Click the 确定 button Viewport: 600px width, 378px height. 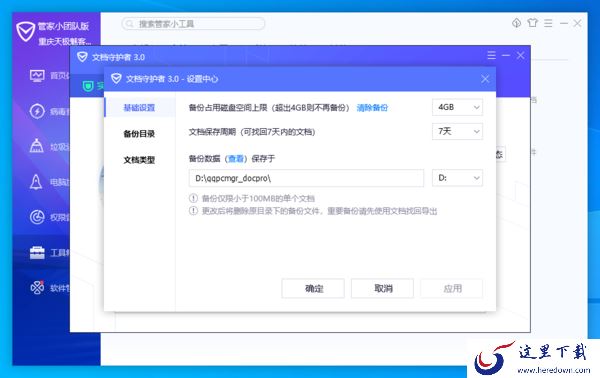pyautogui.click(x=313, y=288)
